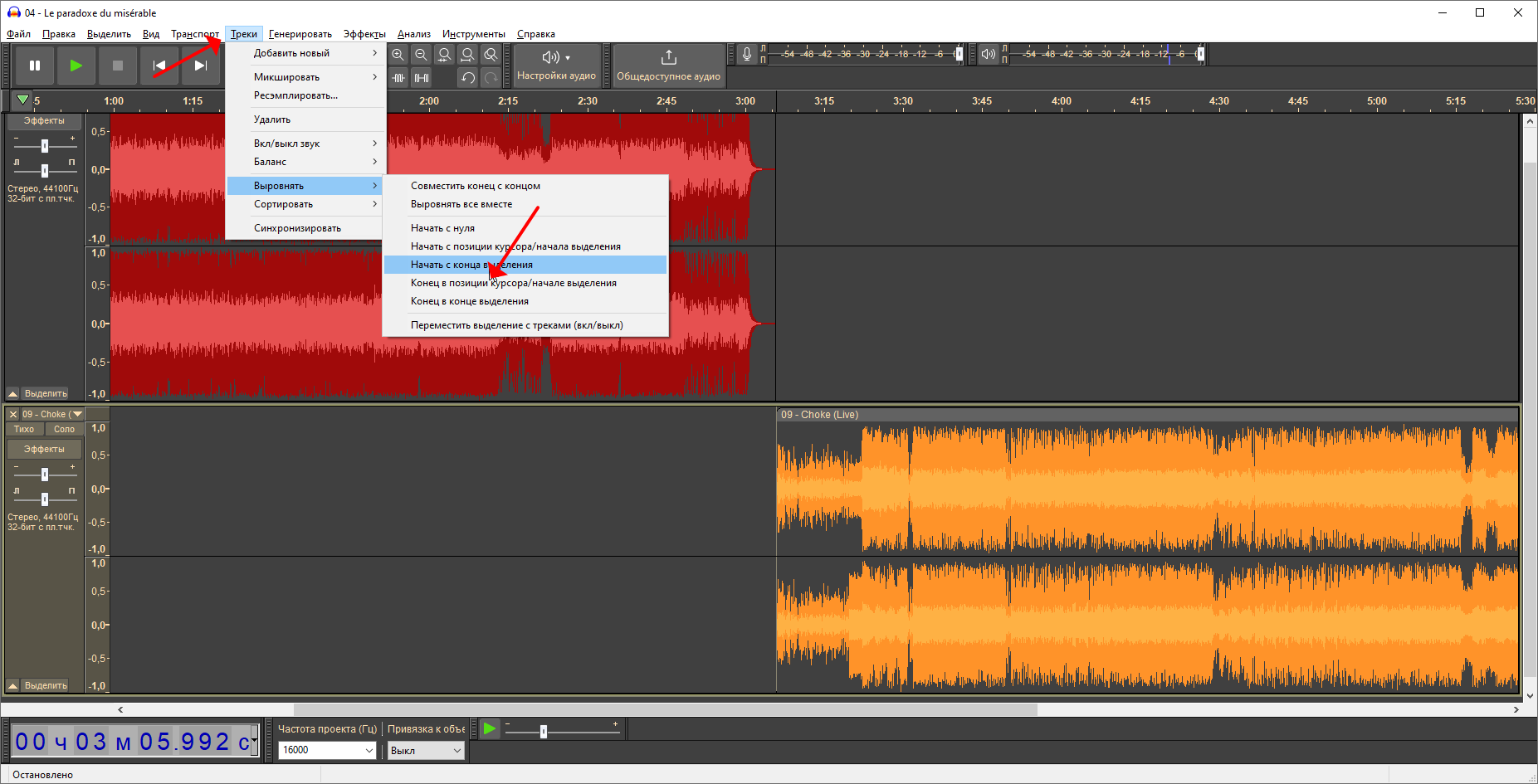
Task: Expand Микшировать submenu
Action: 305,77
